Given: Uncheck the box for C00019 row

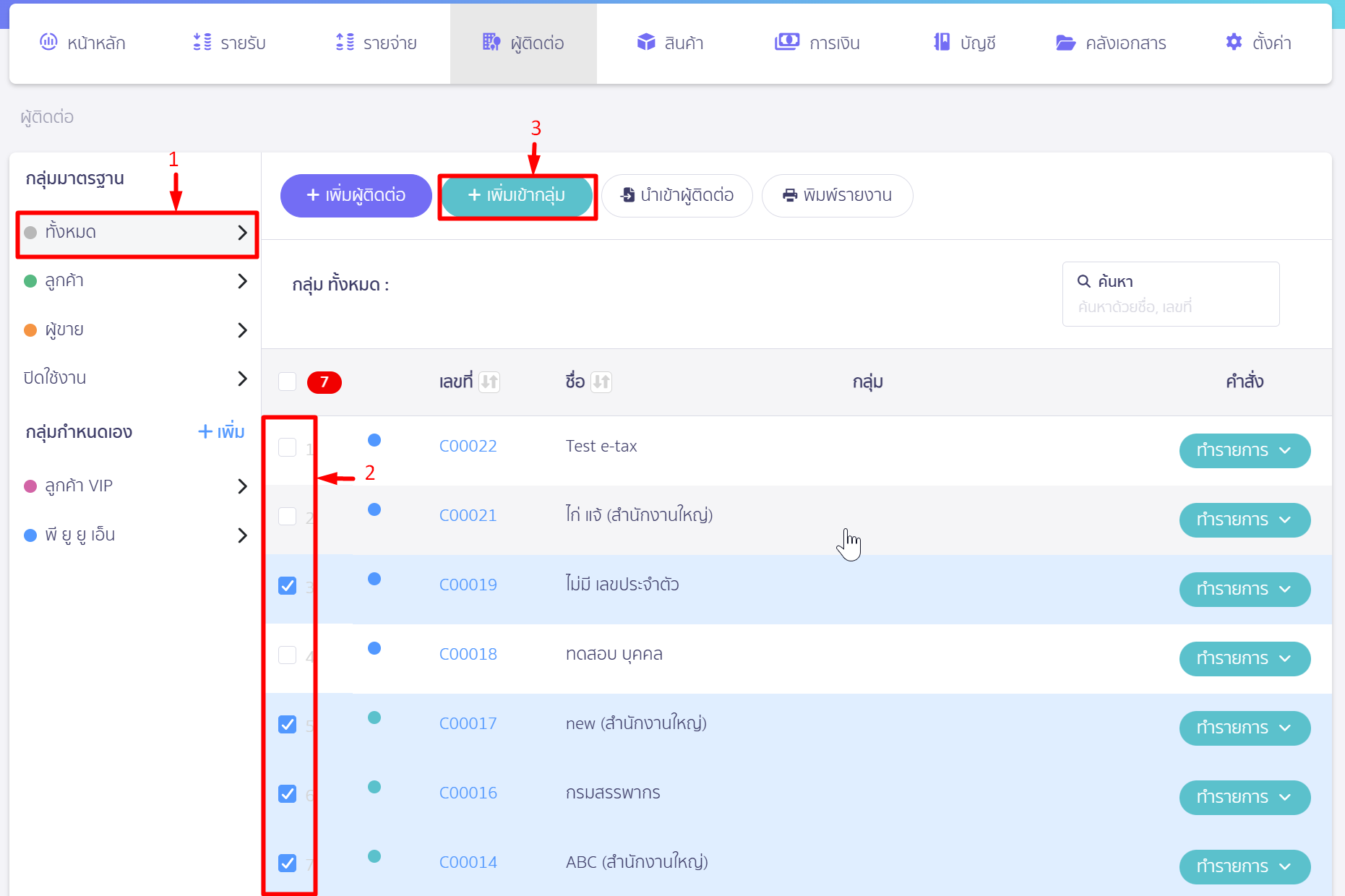Looking at the screenshot, I should (x=288, y=585).
